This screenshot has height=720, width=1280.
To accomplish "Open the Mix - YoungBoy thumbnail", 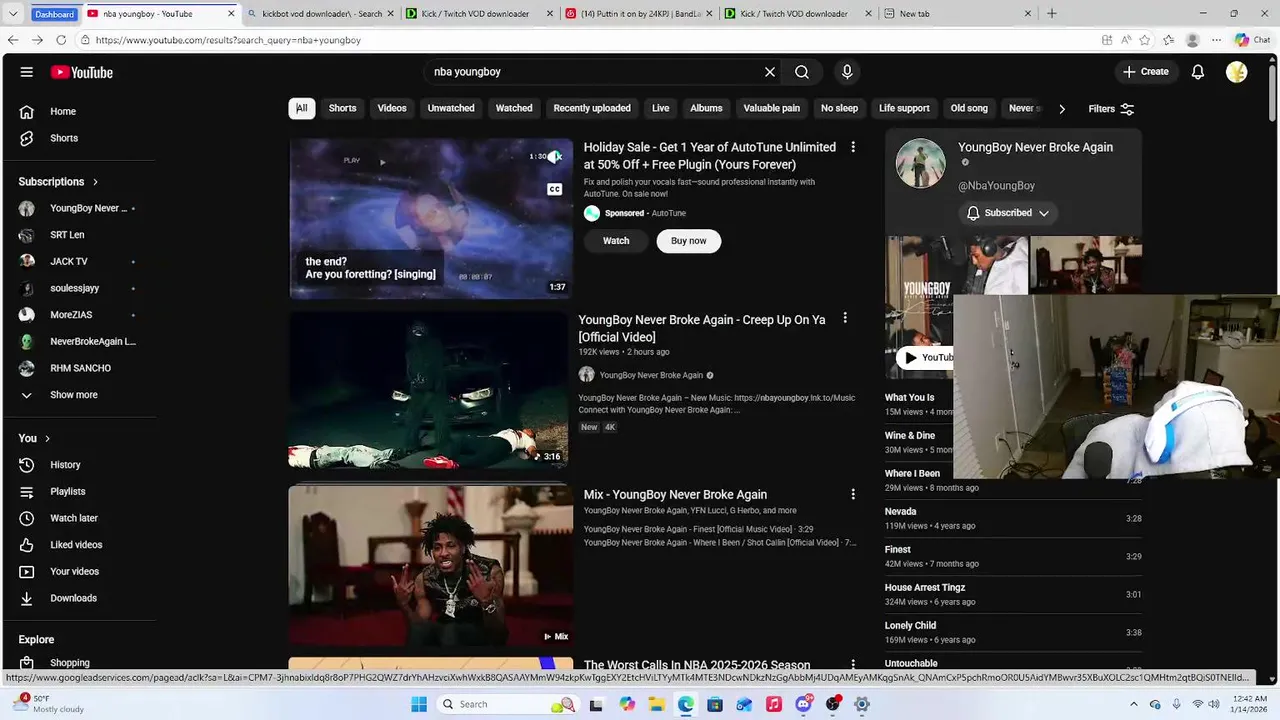I will [431, 565].
